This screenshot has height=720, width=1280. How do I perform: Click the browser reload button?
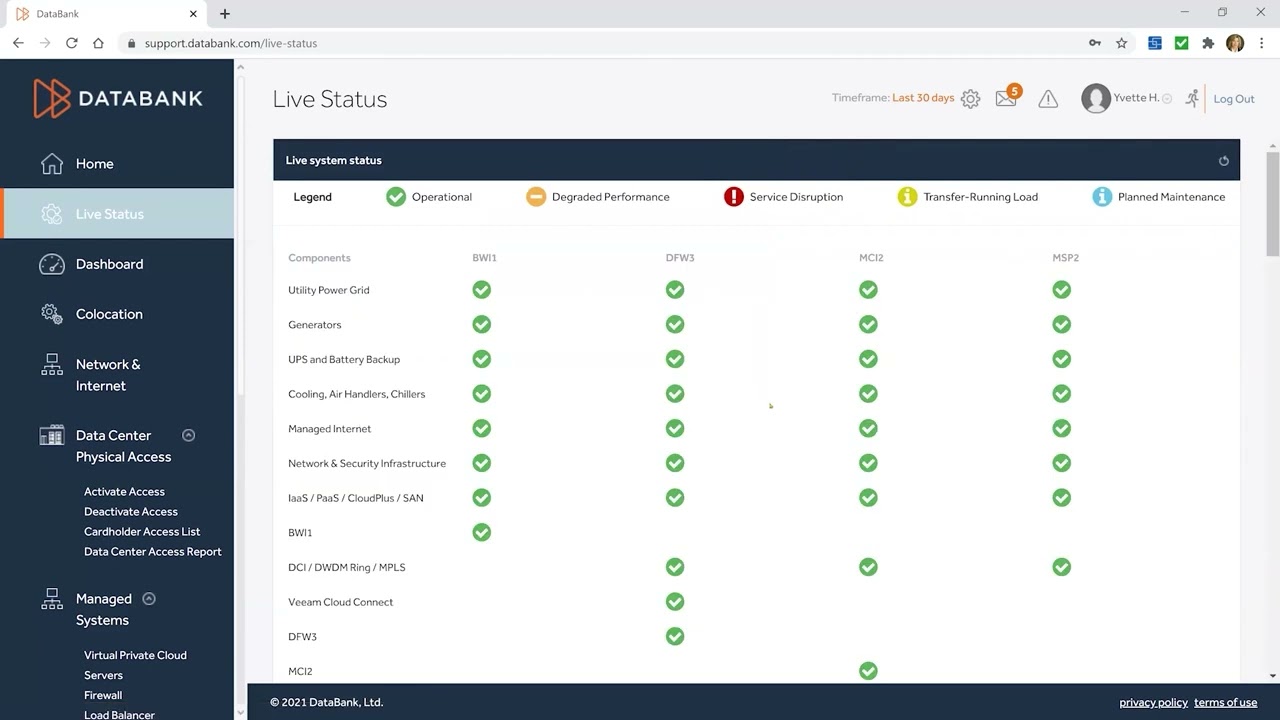[x=72, y=43]
